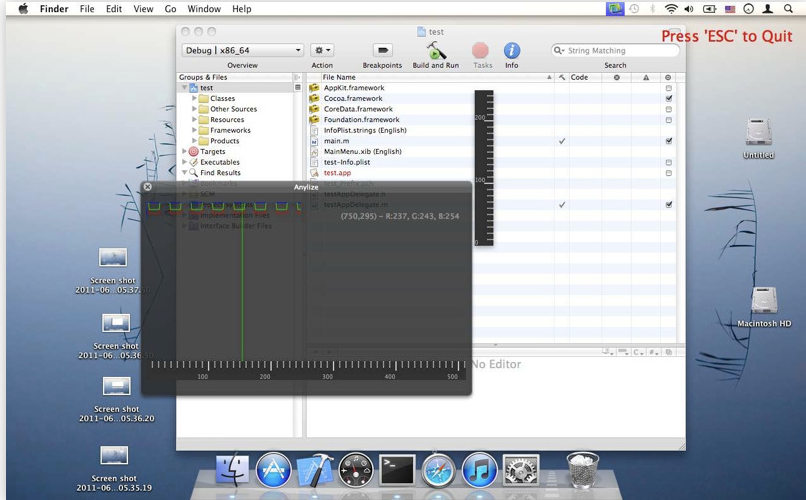The image size is (806, 500).
Task: Open Dashboard from the Dock
Action: (x=356, y=470)
